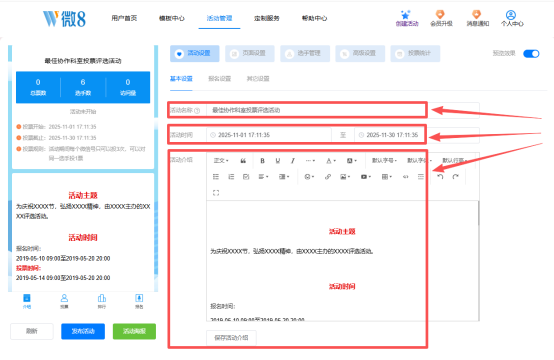Viewport: 554px width, 360px height.
Task: Select the 排行 ranking tab in phone preview
Action: point(102,301)
